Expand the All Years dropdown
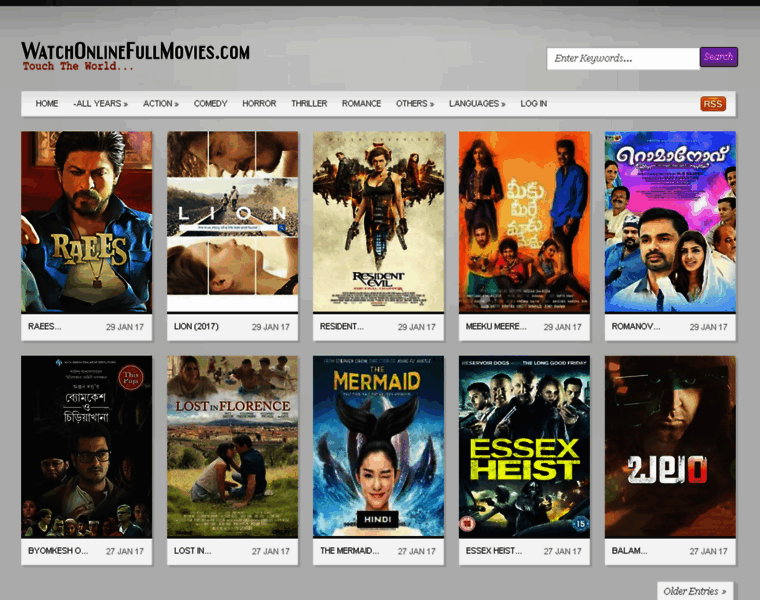 click(100, 104)
